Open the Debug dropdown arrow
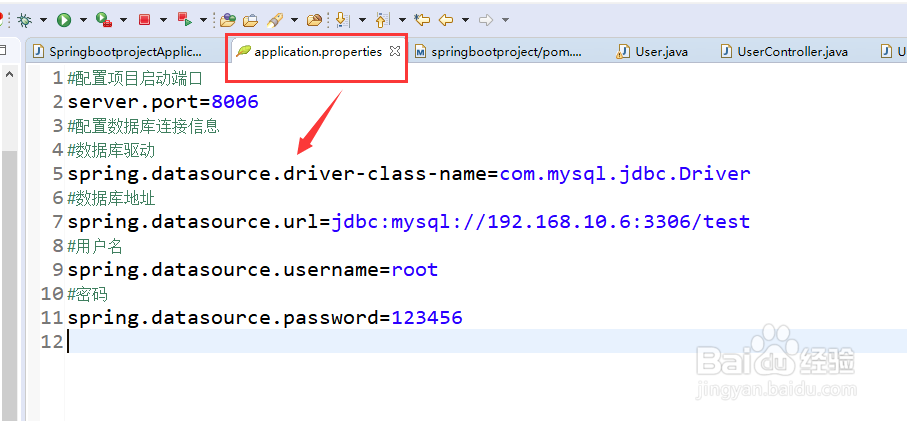This screenshot has height=421, width=907. coord(43,20)
